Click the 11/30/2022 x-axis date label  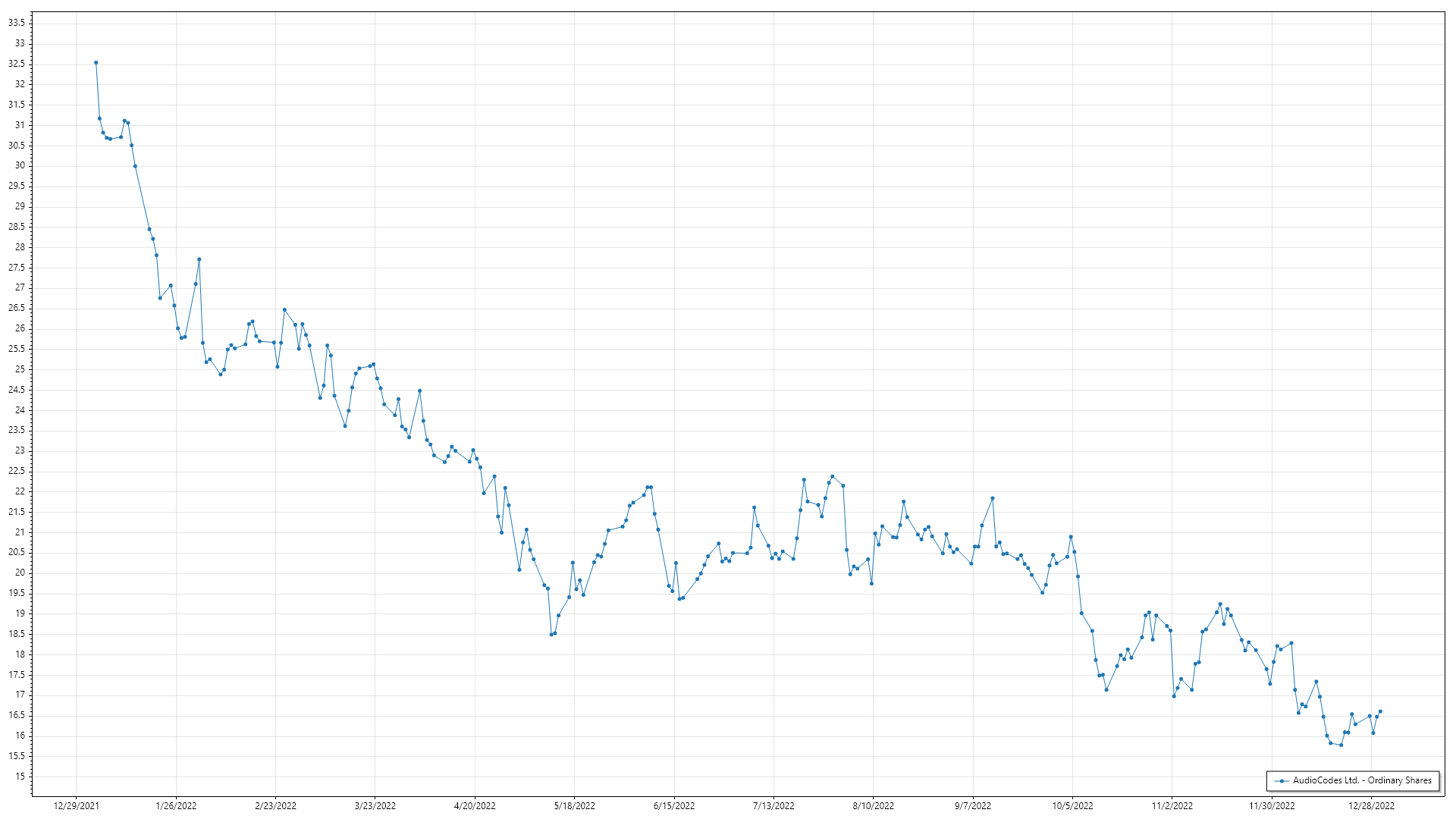tap(1272, 806)
